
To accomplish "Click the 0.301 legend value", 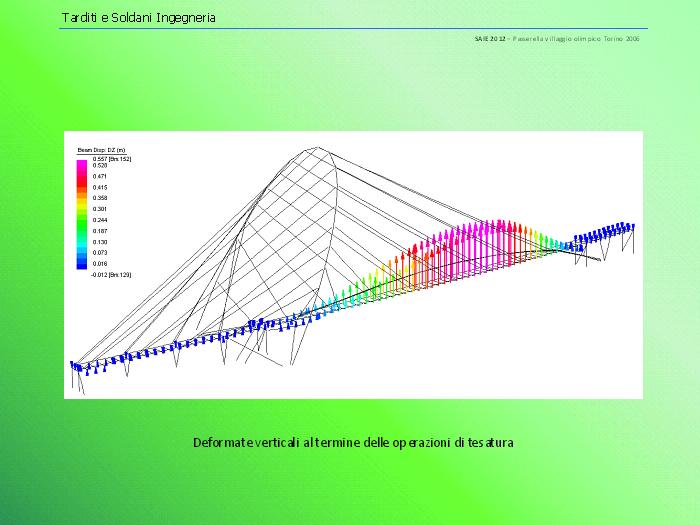I will (100, 209).
